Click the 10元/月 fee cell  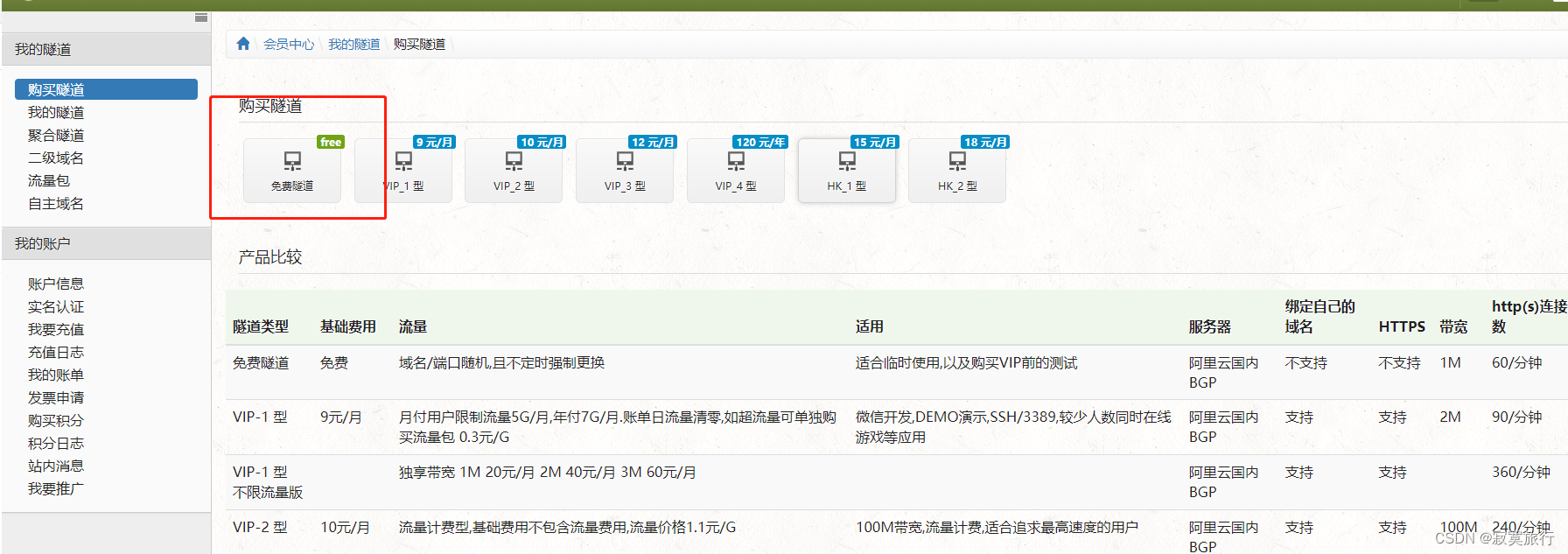click(345, 527)
